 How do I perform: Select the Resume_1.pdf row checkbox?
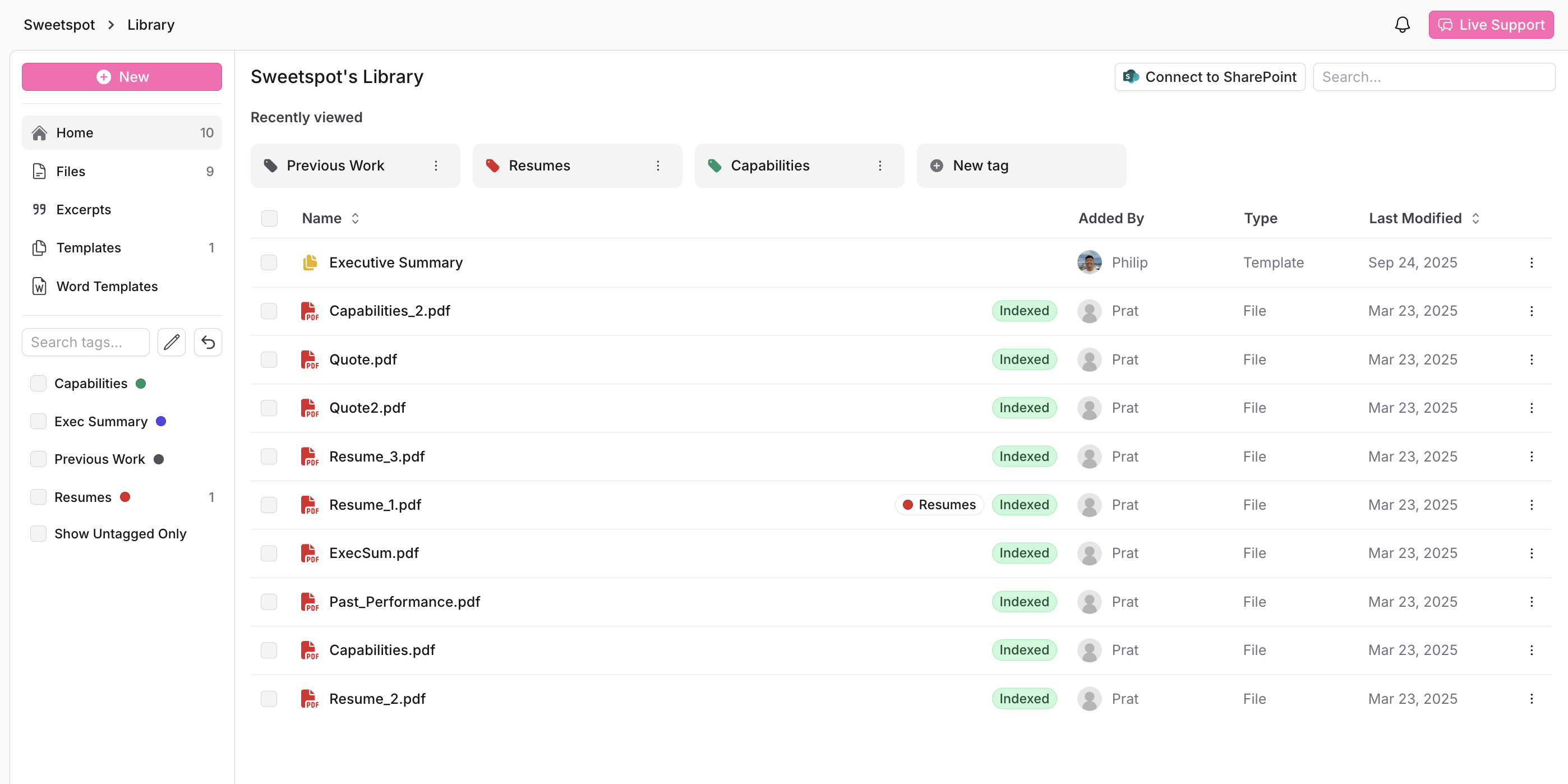269,505
